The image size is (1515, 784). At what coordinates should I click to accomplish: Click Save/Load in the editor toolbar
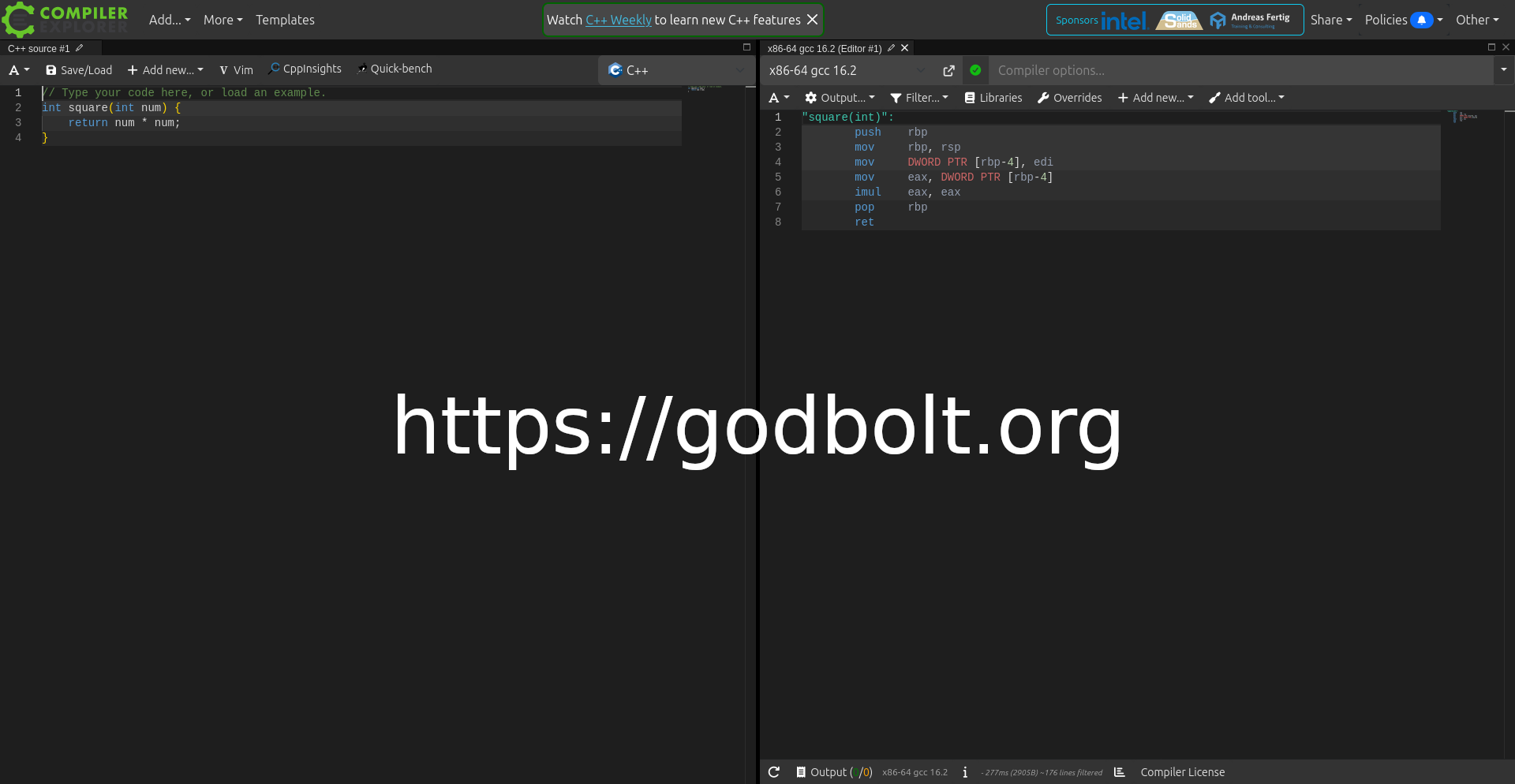79,70
